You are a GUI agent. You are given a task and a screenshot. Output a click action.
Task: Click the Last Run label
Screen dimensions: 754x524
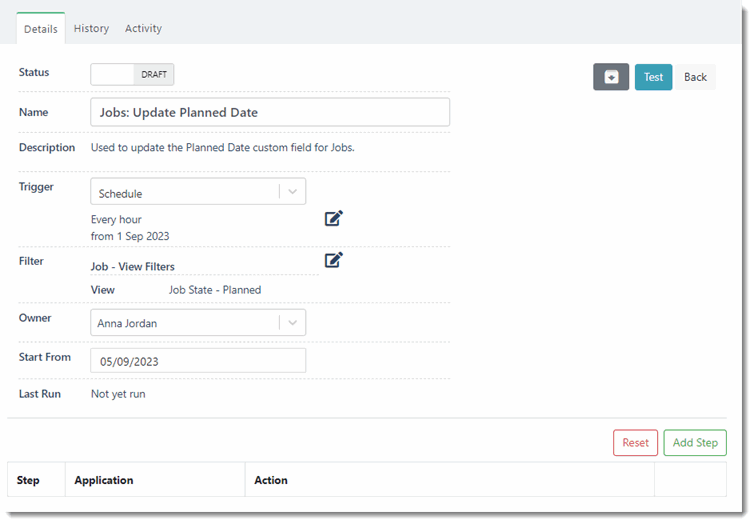(x=40, y=394)
